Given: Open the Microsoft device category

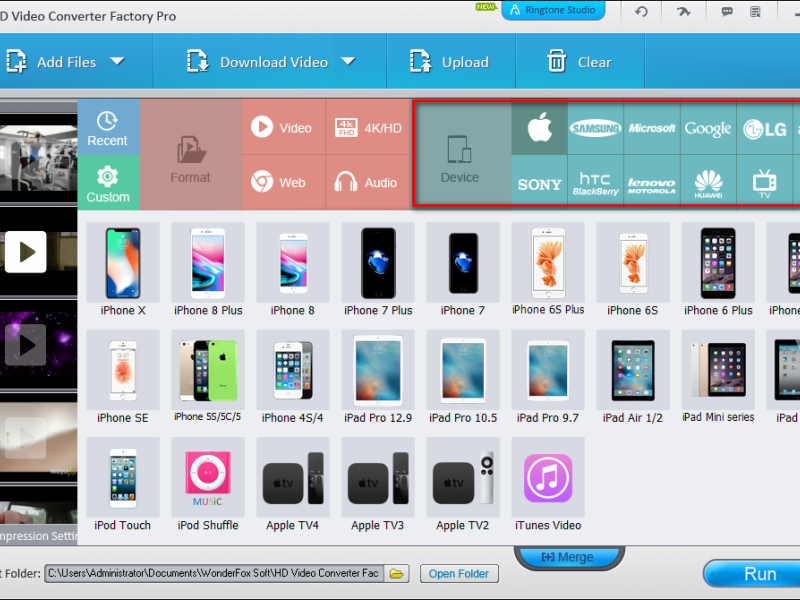Looking at the screenshot, I should coord(652,128).
